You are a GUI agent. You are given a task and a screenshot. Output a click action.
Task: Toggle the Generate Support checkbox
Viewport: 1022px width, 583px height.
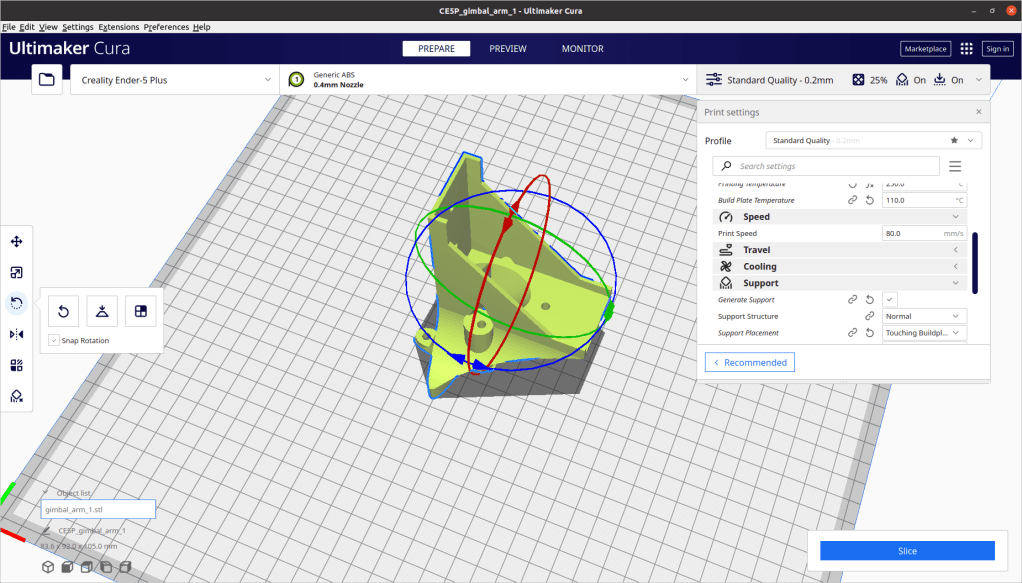[x=890, y=300]
